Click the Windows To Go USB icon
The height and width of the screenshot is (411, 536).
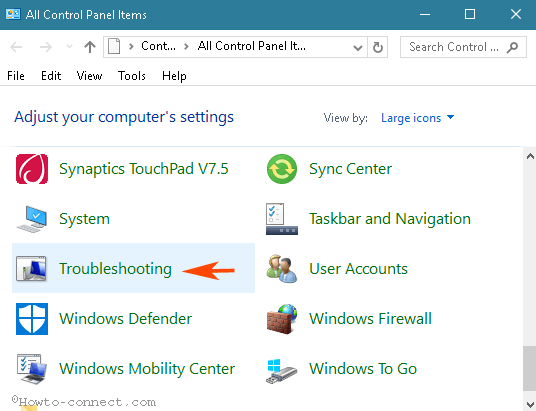[x=282, y=371]
